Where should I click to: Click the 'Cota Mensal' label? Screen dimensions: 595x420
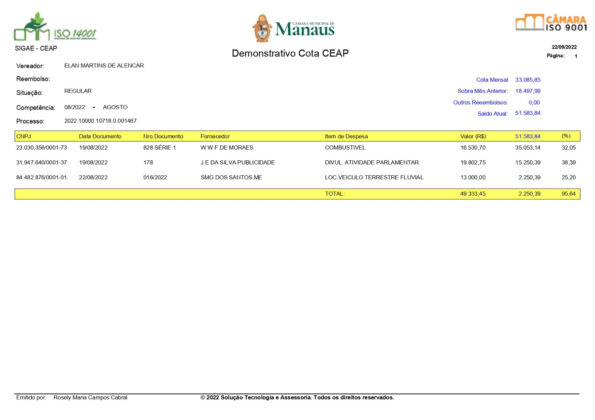point(492,80)
